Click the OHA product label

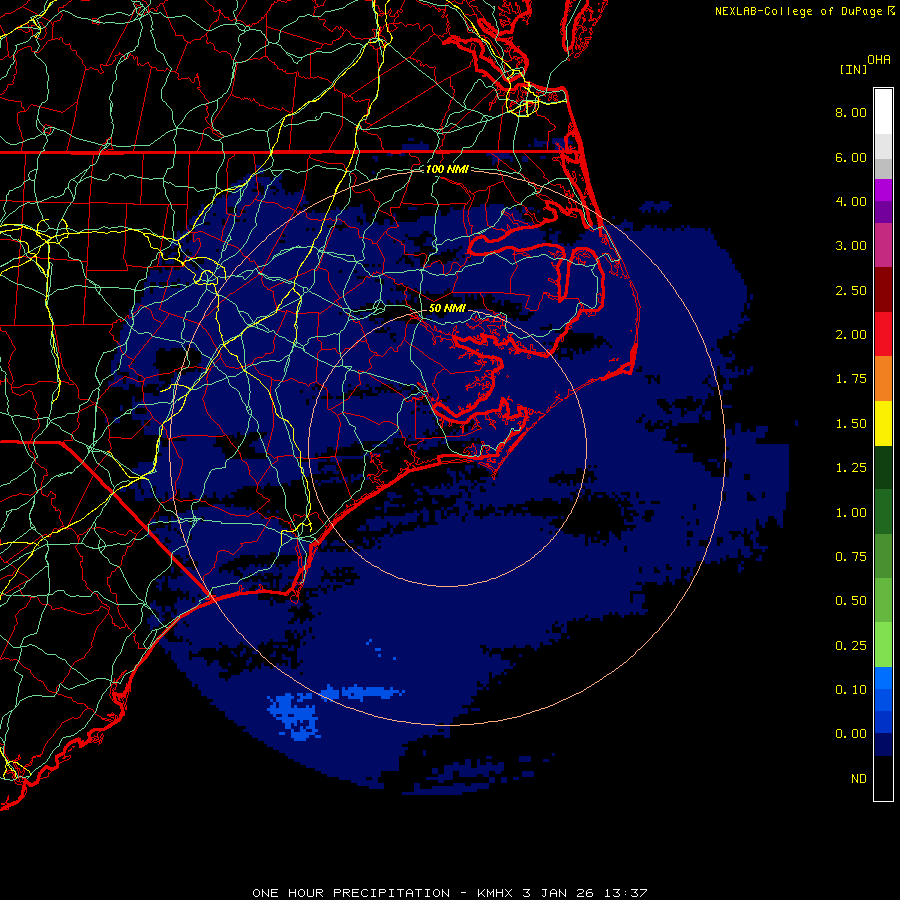tap(879, 60)
